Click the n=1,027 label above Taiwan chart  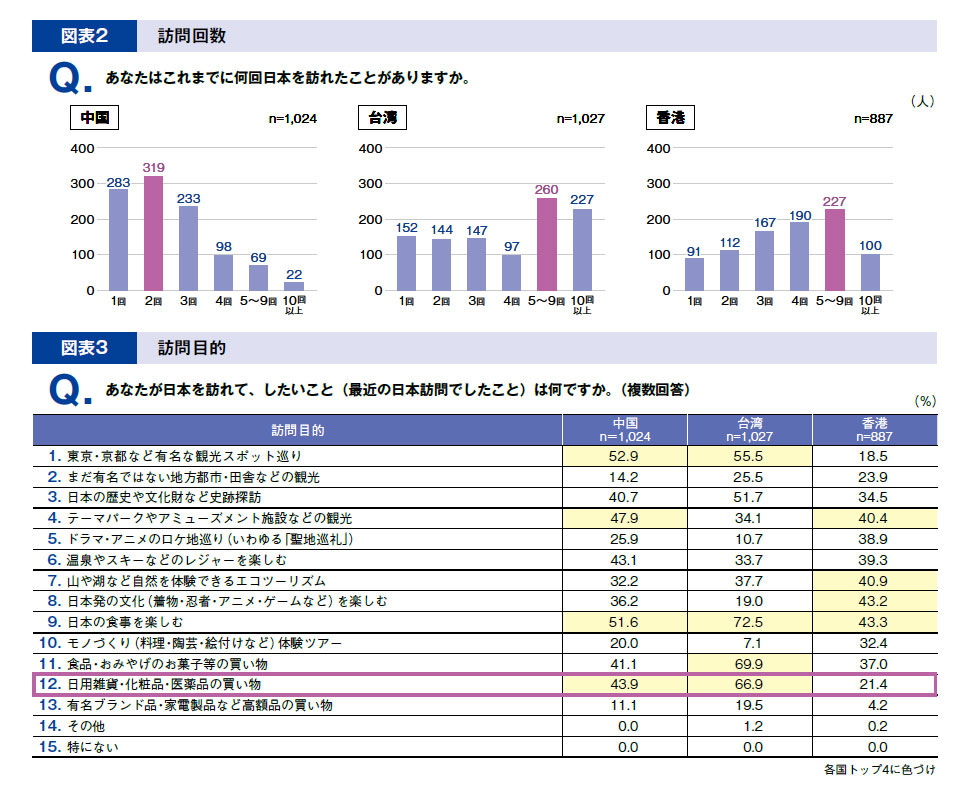[580, 119]
